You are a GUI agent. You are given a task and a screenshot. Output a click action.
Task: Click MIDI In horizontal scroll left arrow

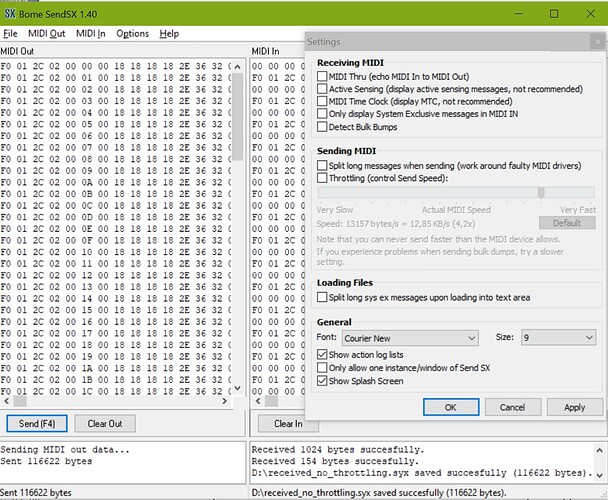[x=258, y=401]
